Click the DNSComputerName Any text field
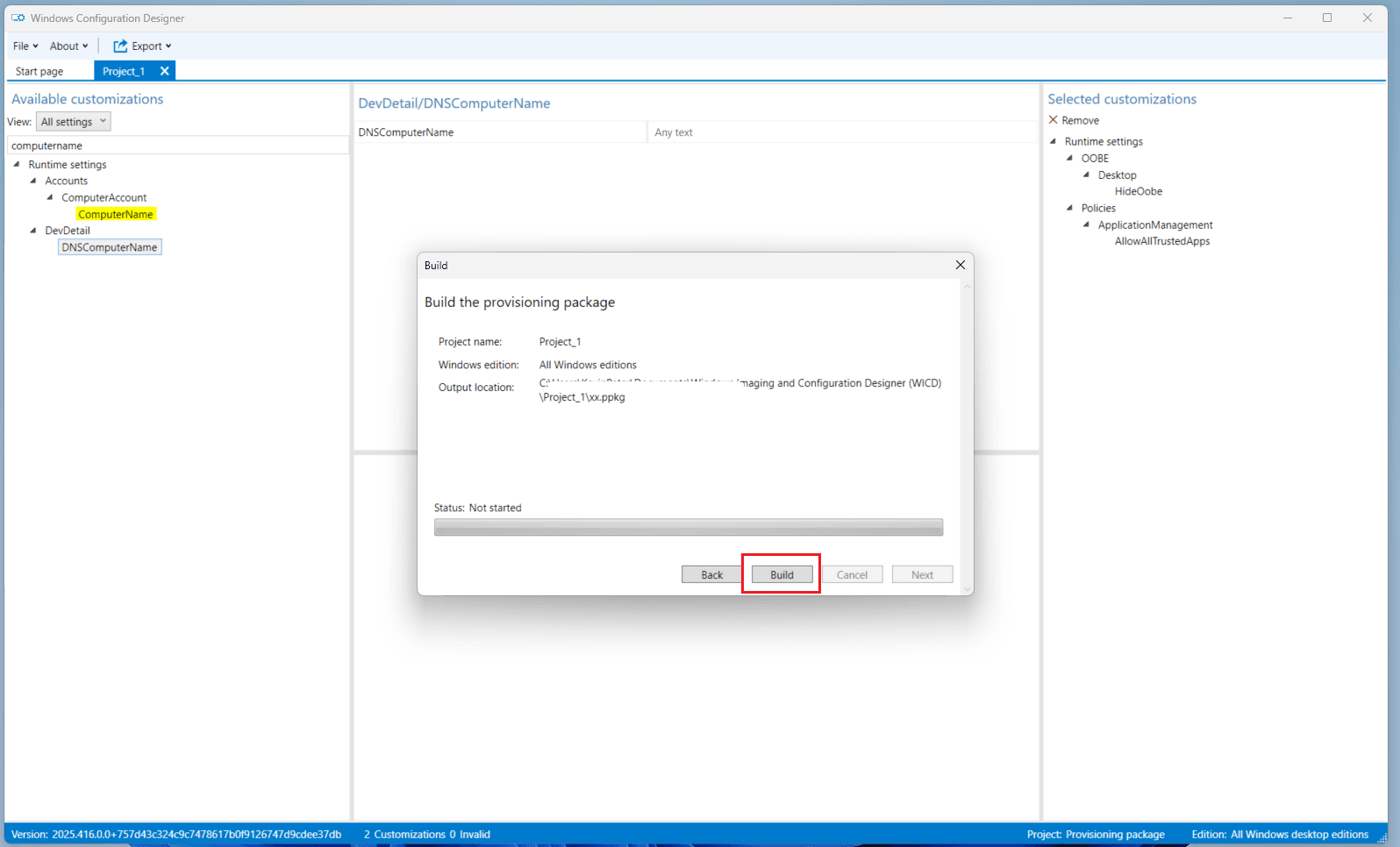 coord(841,132)
